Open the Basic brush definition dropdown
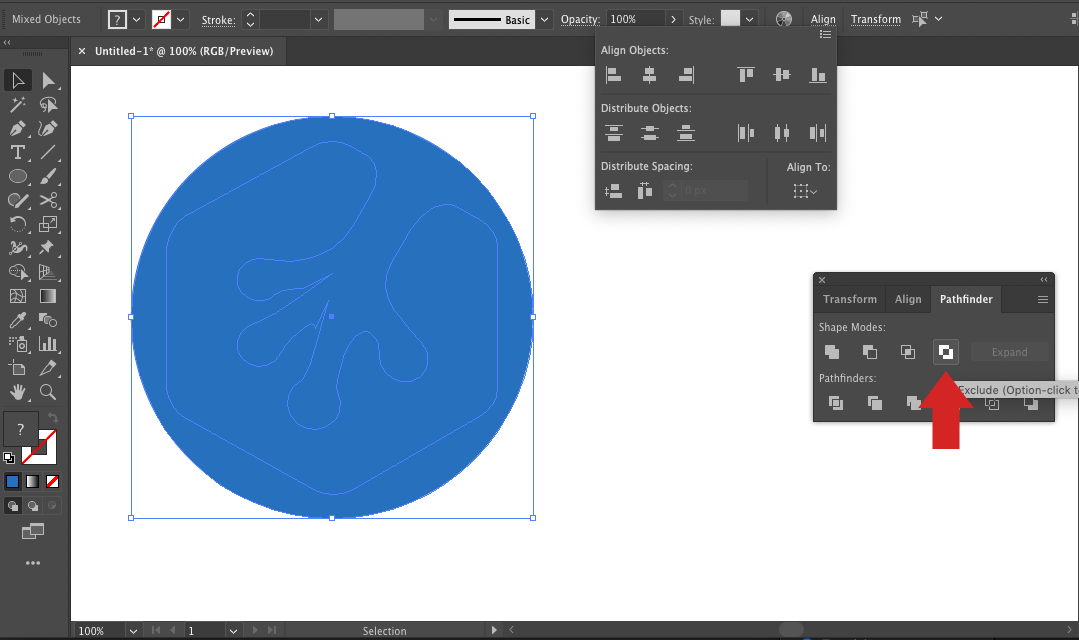This screenshot has height=640, width=1079. tap(545, 19)
